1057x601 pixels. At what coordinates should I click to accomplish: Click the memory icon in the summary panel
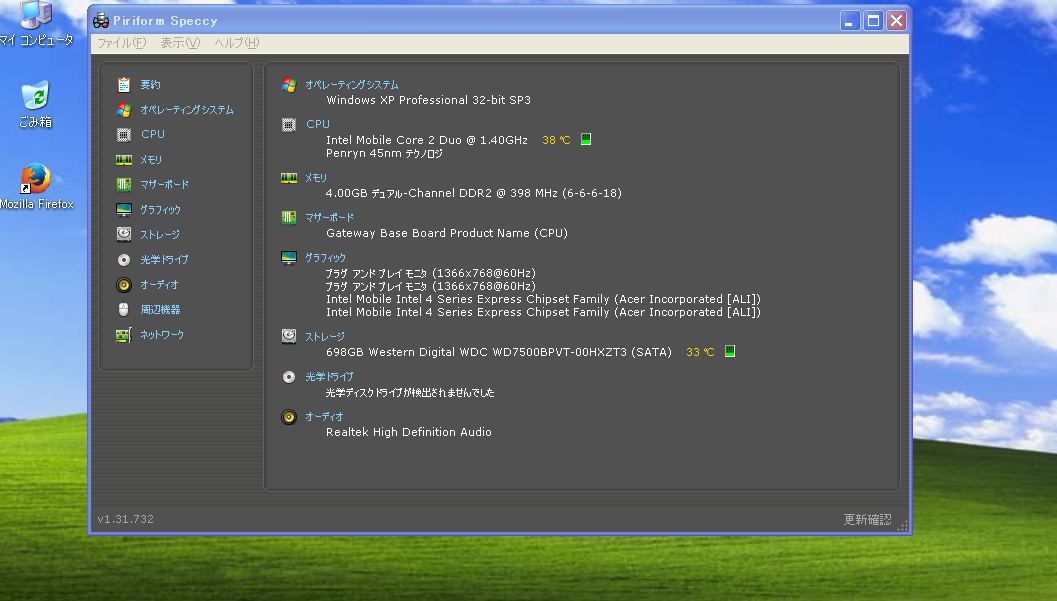pos(289,178)
